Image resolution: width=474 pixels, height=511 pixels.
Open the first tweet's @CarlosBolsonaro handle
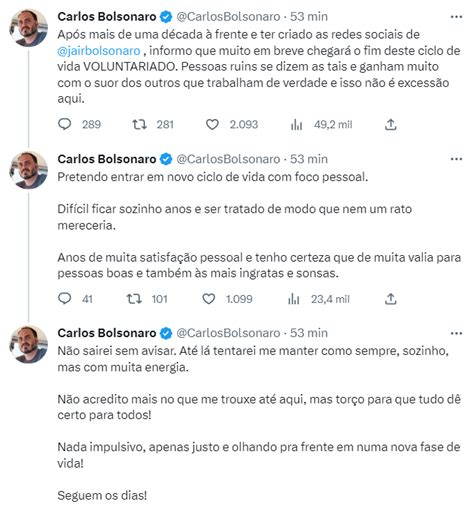point(228,17)
